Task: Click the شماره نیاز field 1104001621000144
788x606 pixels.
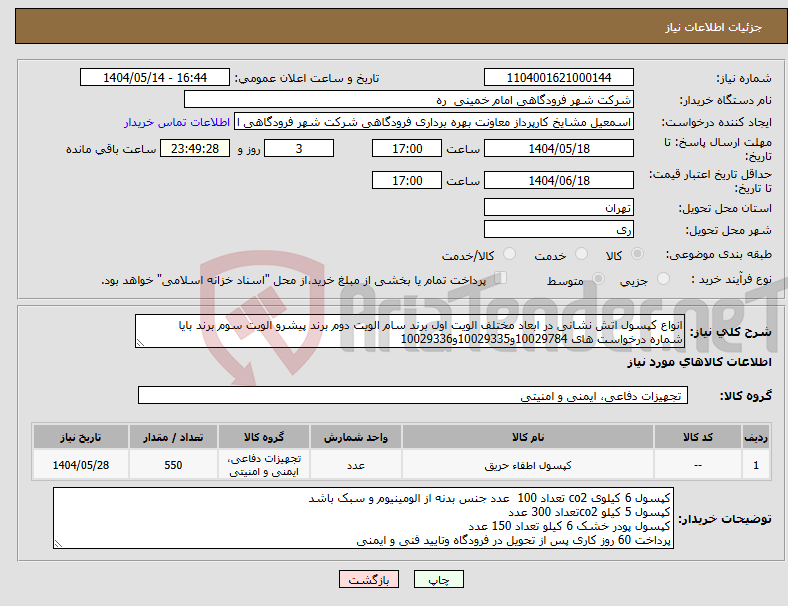Action: (x=558, y=77)
